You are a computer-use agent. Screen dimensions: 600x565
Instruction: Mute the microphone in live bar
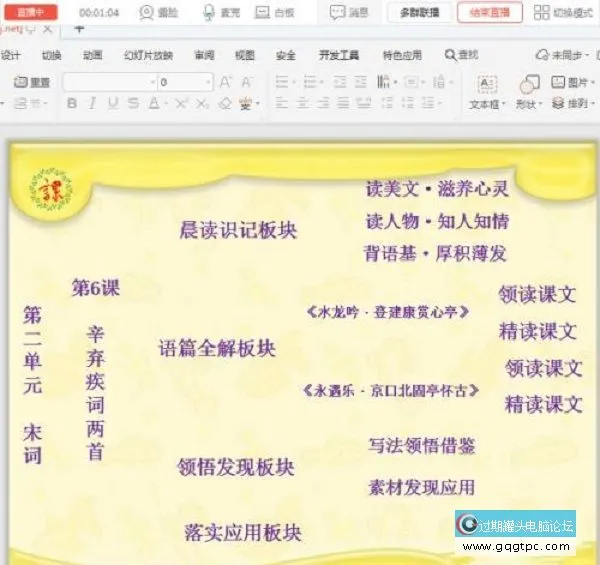[209, 13]
